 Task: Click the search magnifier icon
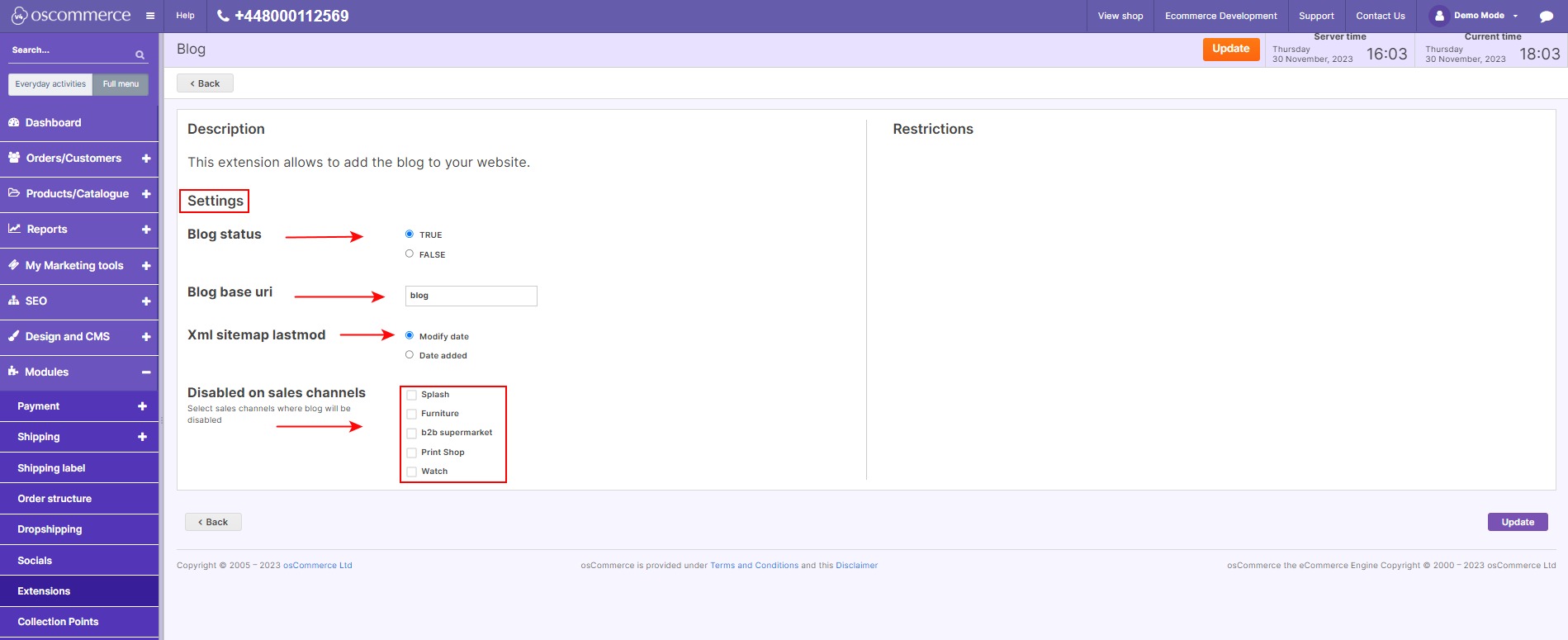(x=140, y=55)
